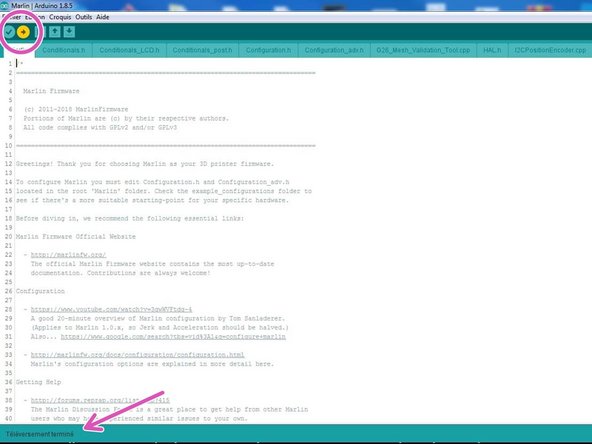This screenshot has height=444, width=592.
Task: Open the Croquis menu
Action: click(60, 17)
